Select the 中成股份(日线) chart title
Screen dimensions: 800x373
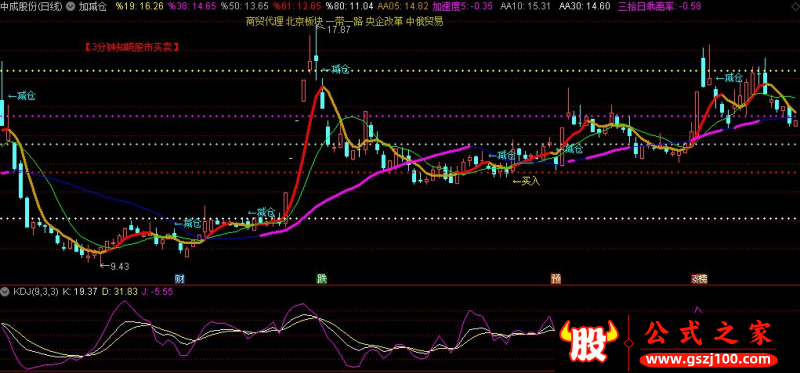[x=32, y=7]
